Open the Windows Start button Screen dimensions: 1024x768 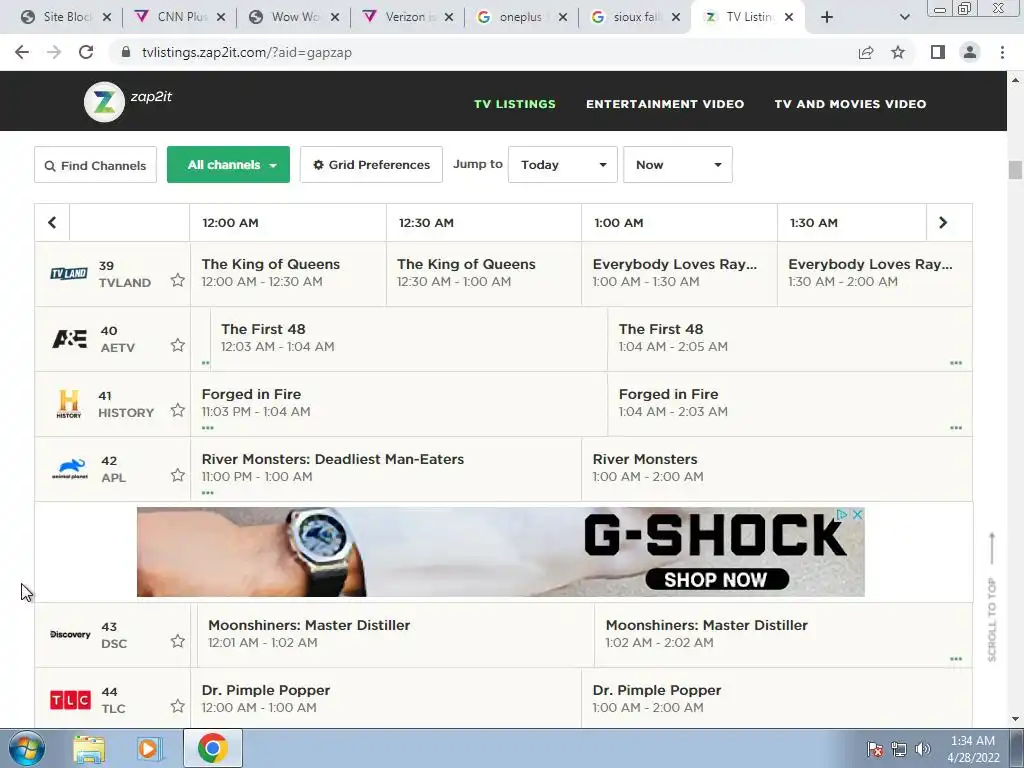point(27,748)
